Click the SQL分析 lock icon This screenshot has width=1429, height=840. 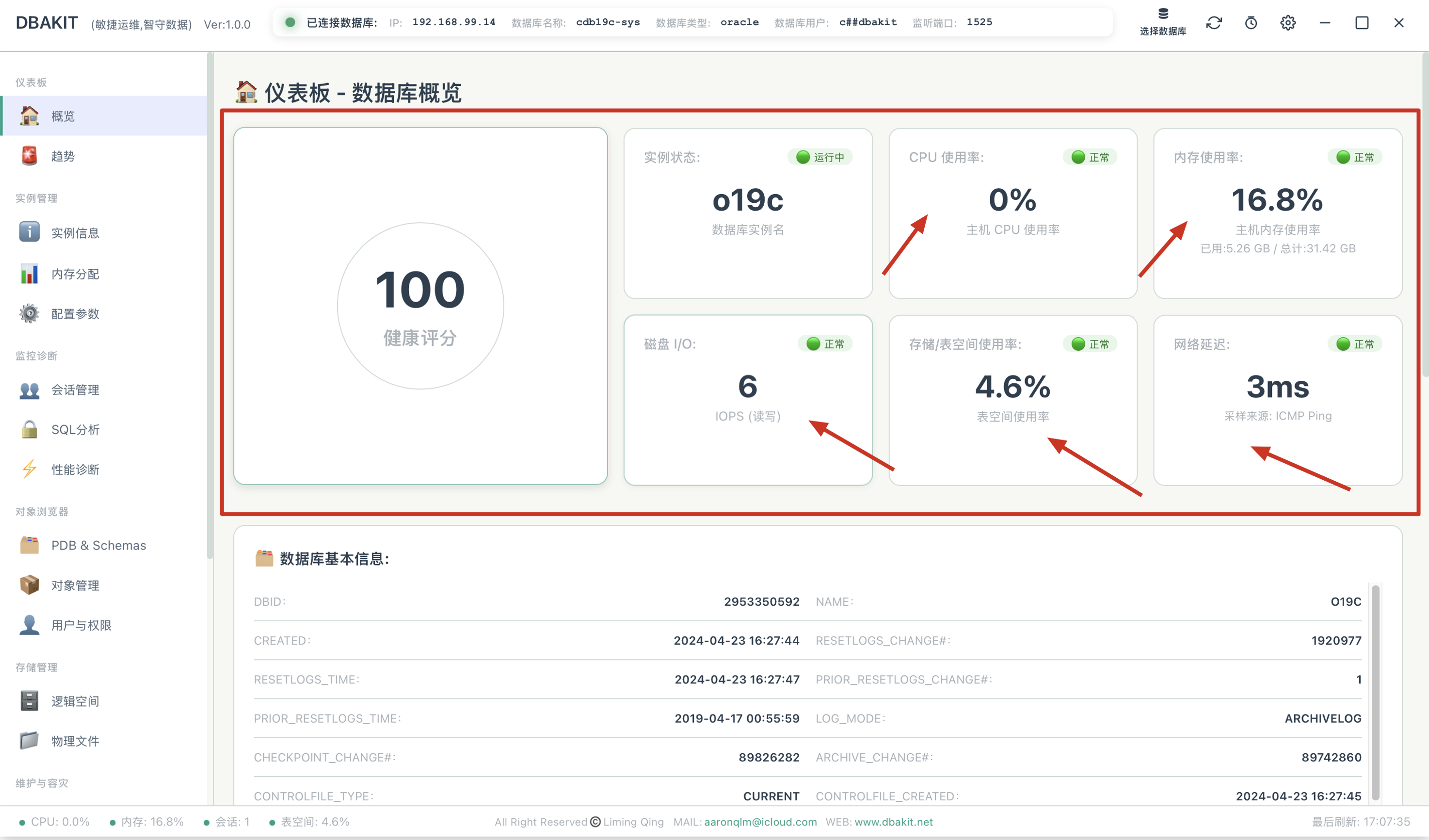[30, 430]
